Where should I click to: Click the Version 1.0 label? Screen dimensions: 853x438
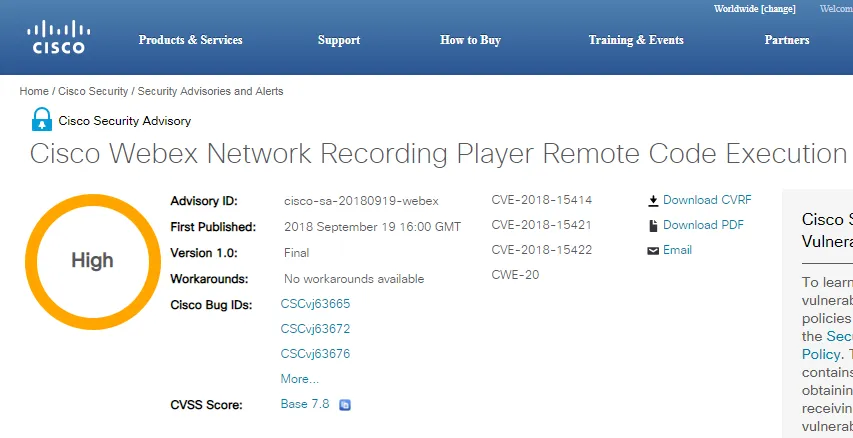point(204,253)
